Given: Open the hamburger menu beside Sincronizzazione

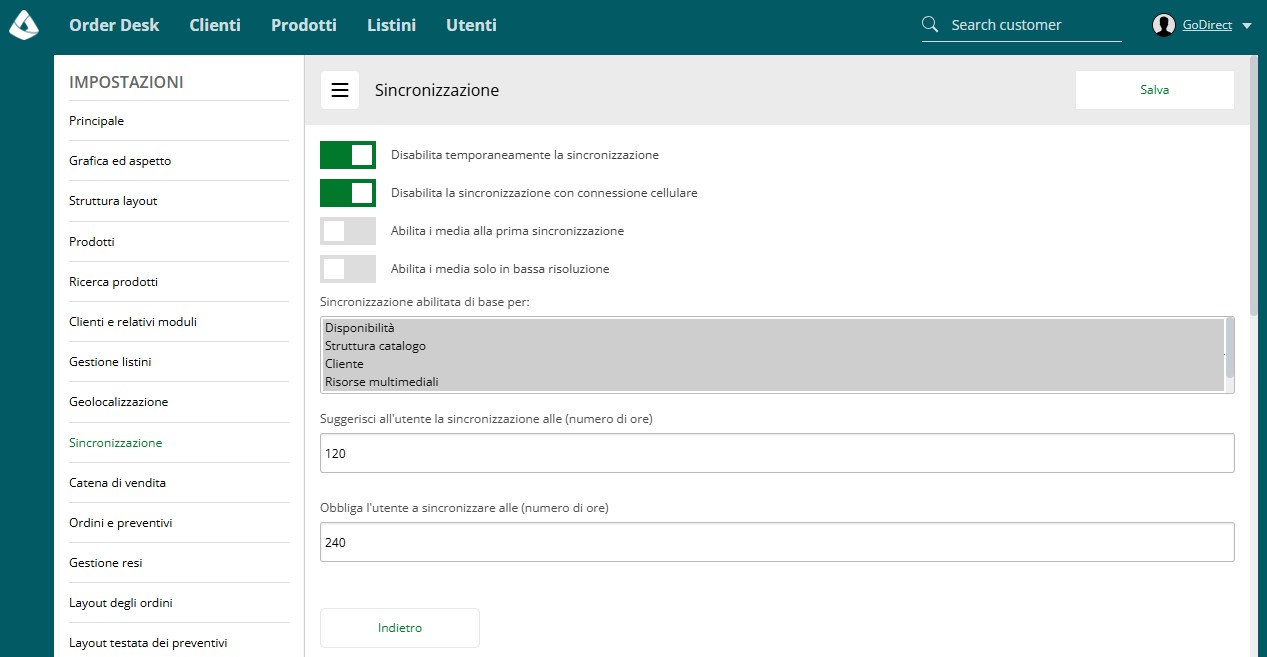Looking at the screenshot, I should pos(340,90).
